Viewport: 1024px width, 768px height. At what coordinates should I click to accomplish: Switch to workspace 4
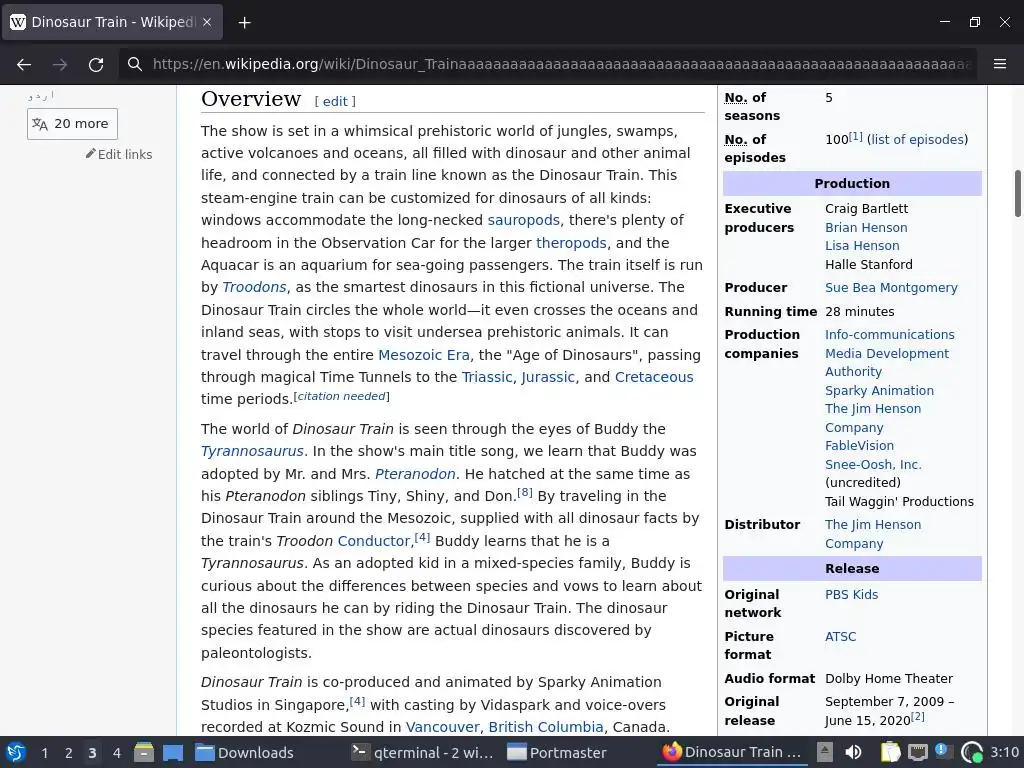click(x=116, y=753)
